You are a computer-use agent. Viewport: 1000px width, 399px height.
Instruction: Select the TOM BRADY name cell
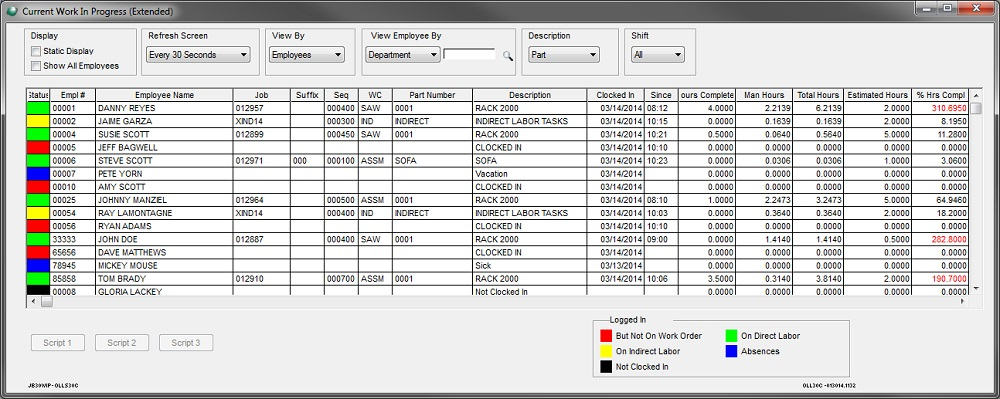pyautogui.click(x=165, y=279)
